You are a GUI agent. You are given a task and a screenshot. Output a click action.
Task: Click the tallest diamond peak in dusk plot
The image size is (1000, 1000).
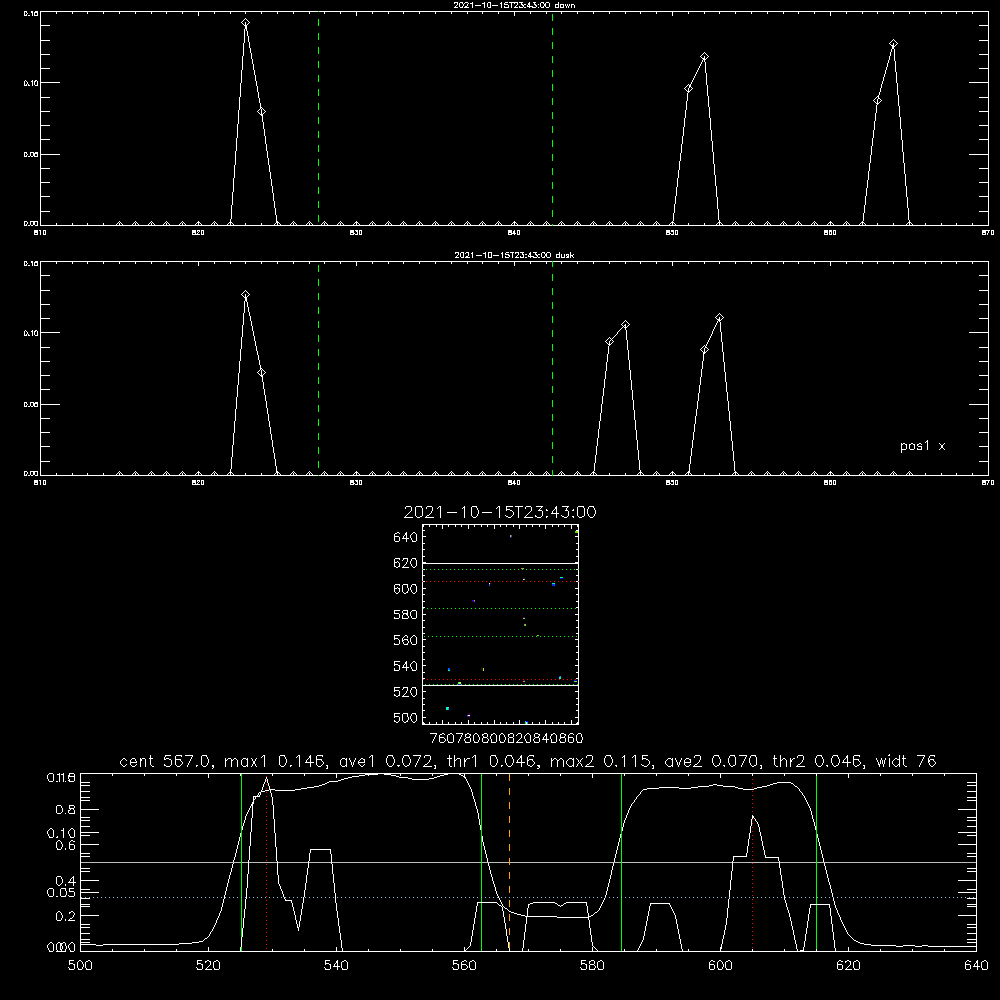click(x=246, y=295)
